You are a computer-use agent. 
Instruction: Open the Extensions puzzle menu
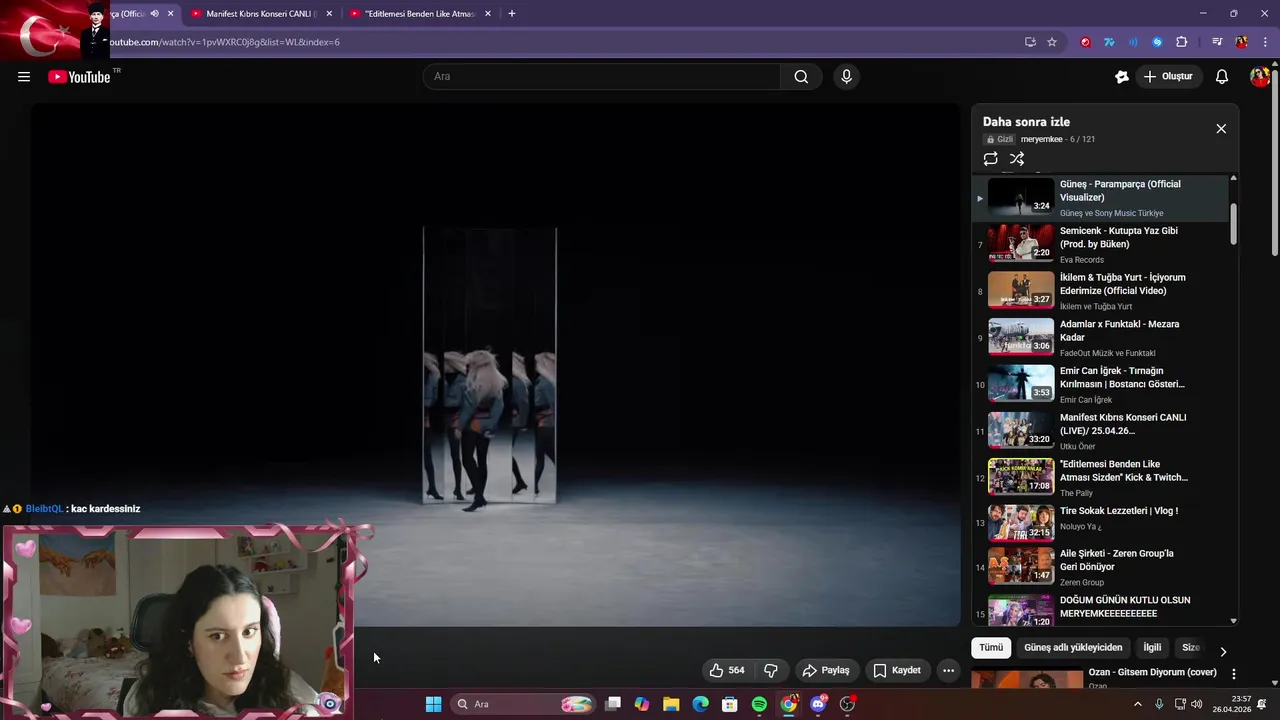(x=1182, y=42)
